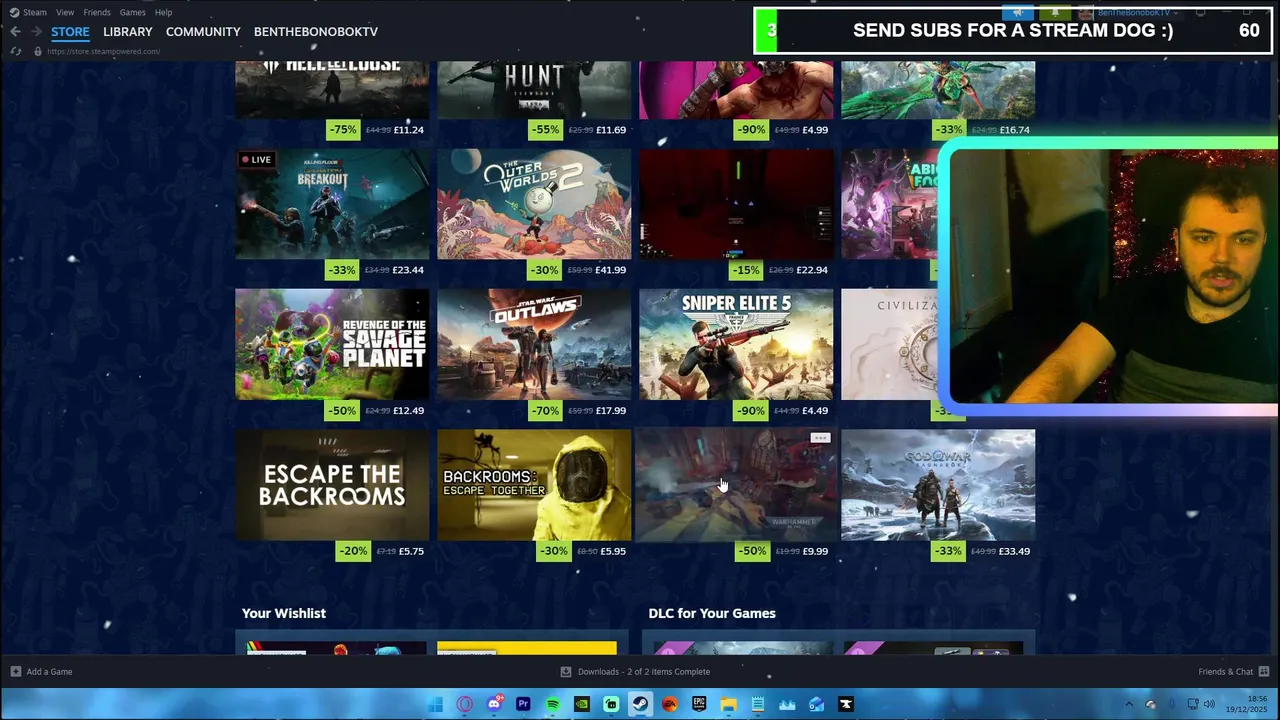This screenshot has width=1280, height=720.
Task: Open Discord from the taskbar
Action: click(x=494, y=704)
